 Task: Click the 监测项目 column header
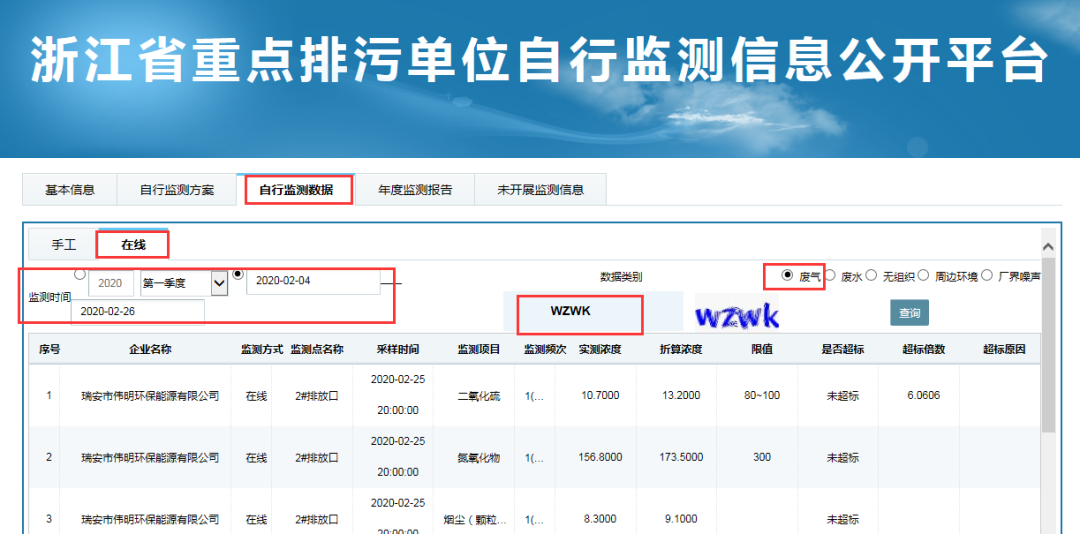coord(479,349)
